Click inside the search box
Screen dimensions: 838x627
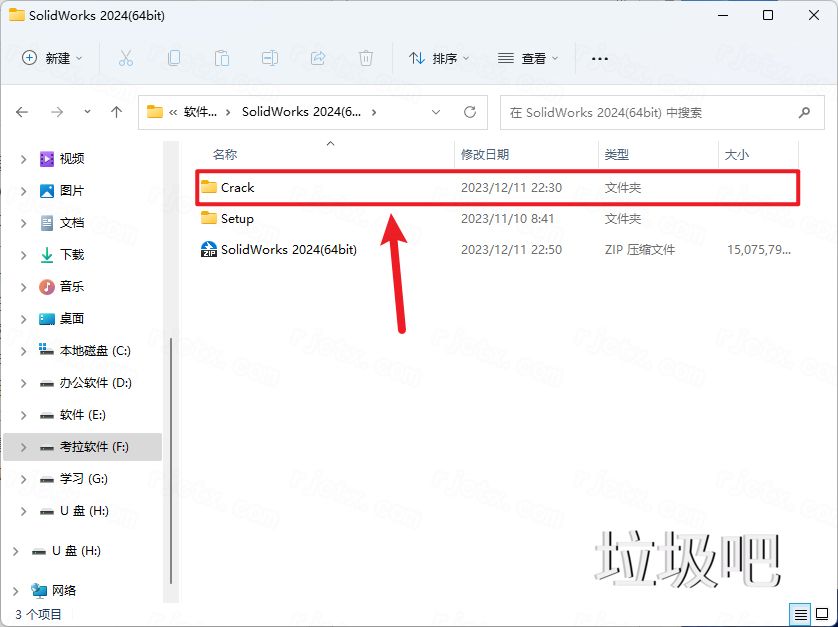point(650,112)
